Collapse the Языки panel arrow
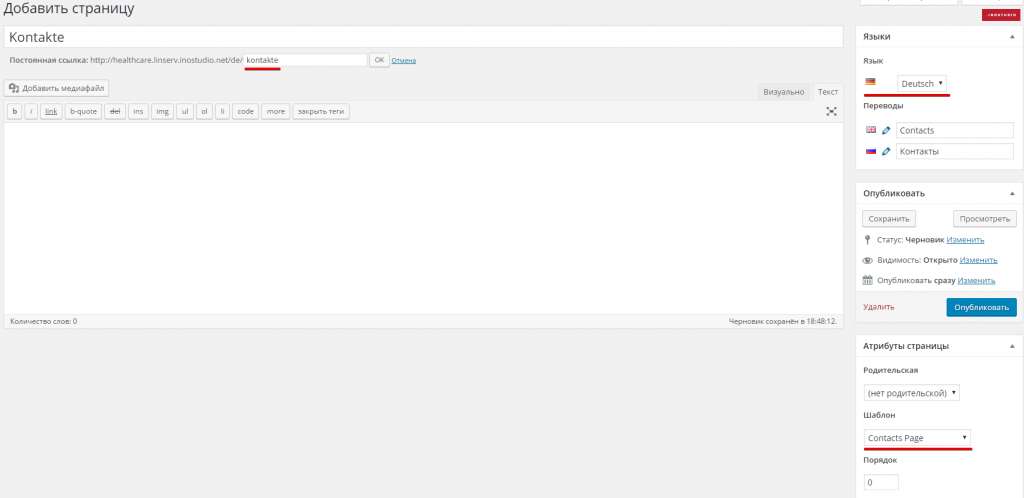Viewport: 1024px width, 498px height. tap(1011, 37)
